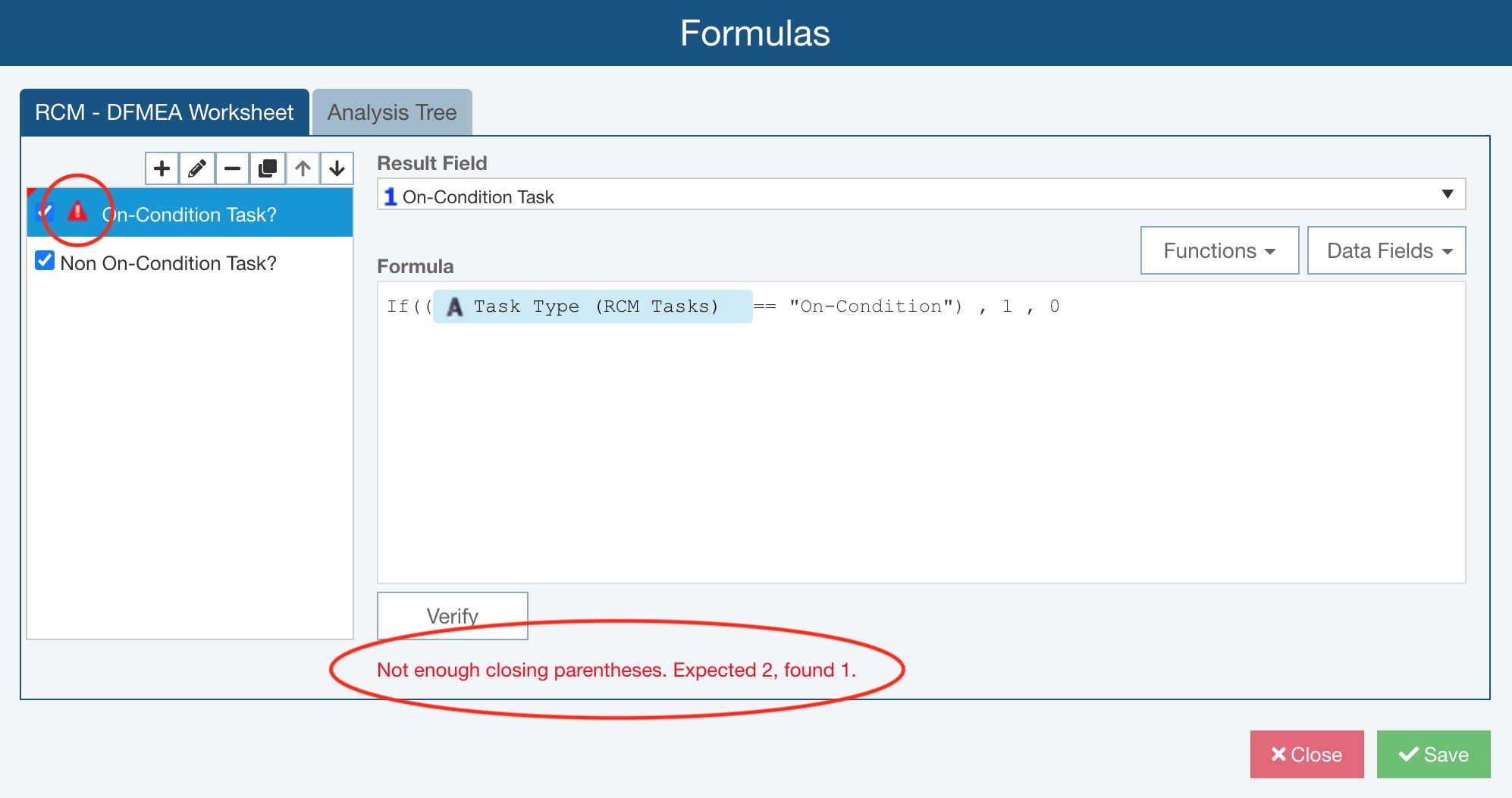
Task: Switch to the Analysis Tree tab
Action: click(392, 112)
